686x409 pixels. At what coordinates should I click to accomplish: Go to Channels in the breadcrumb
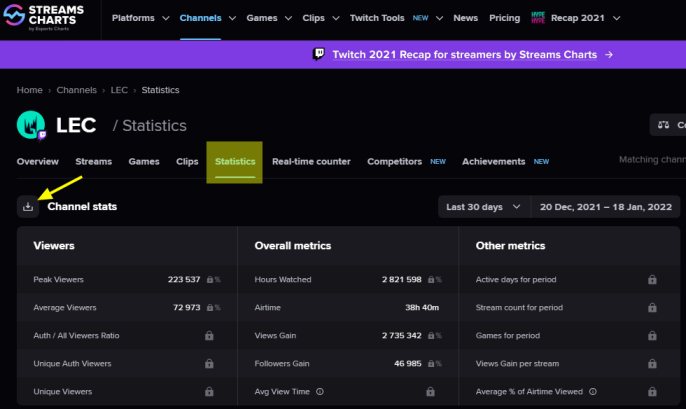77,90
